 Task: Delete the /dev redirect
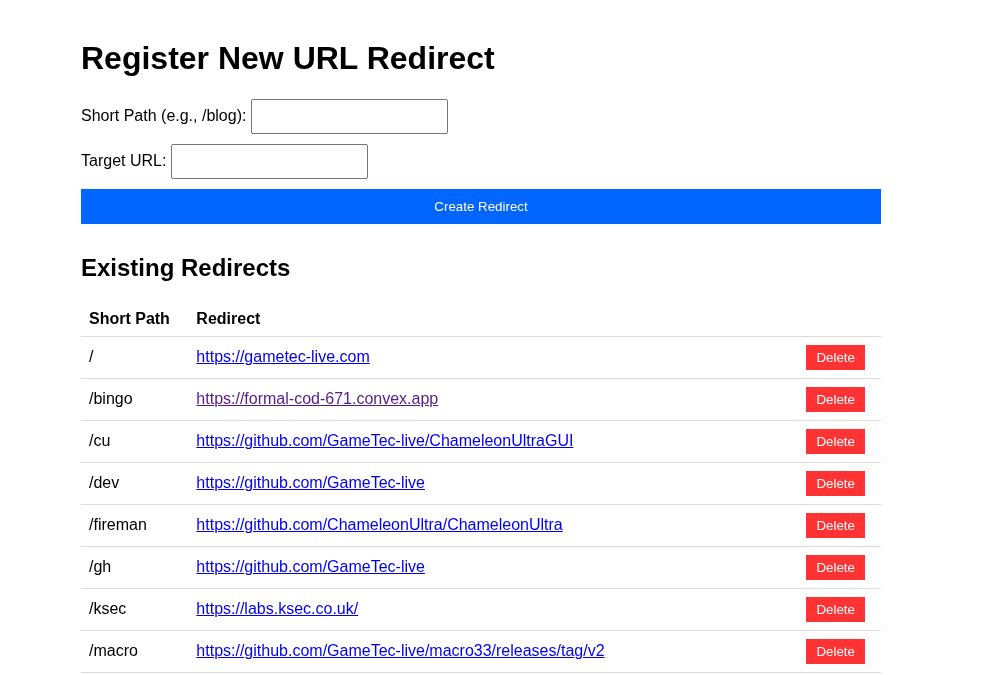pos(835,484)
